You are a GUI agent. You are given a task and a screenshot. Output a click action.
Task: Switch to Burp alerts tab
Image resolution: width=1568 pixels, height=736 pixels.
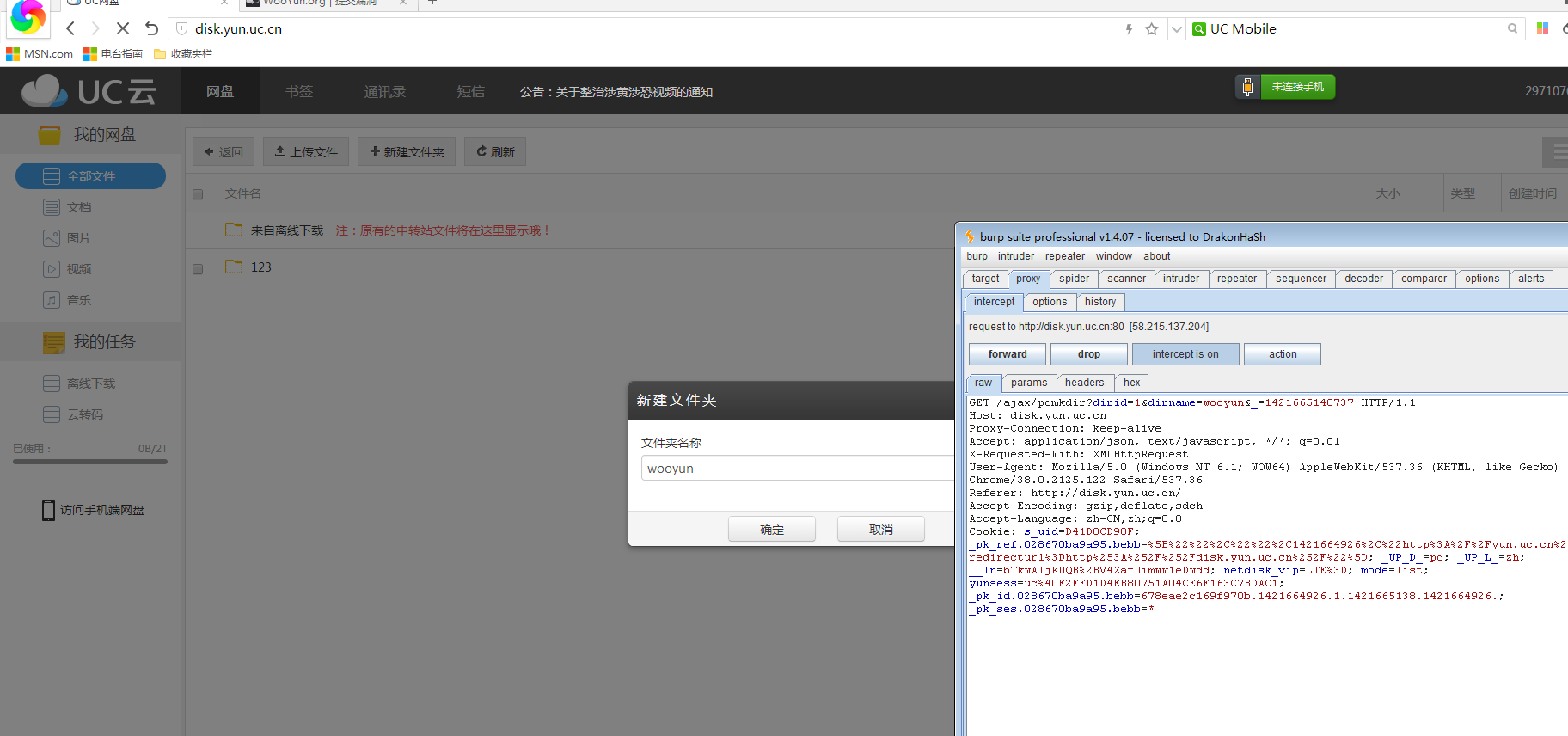coord(1531,279)
